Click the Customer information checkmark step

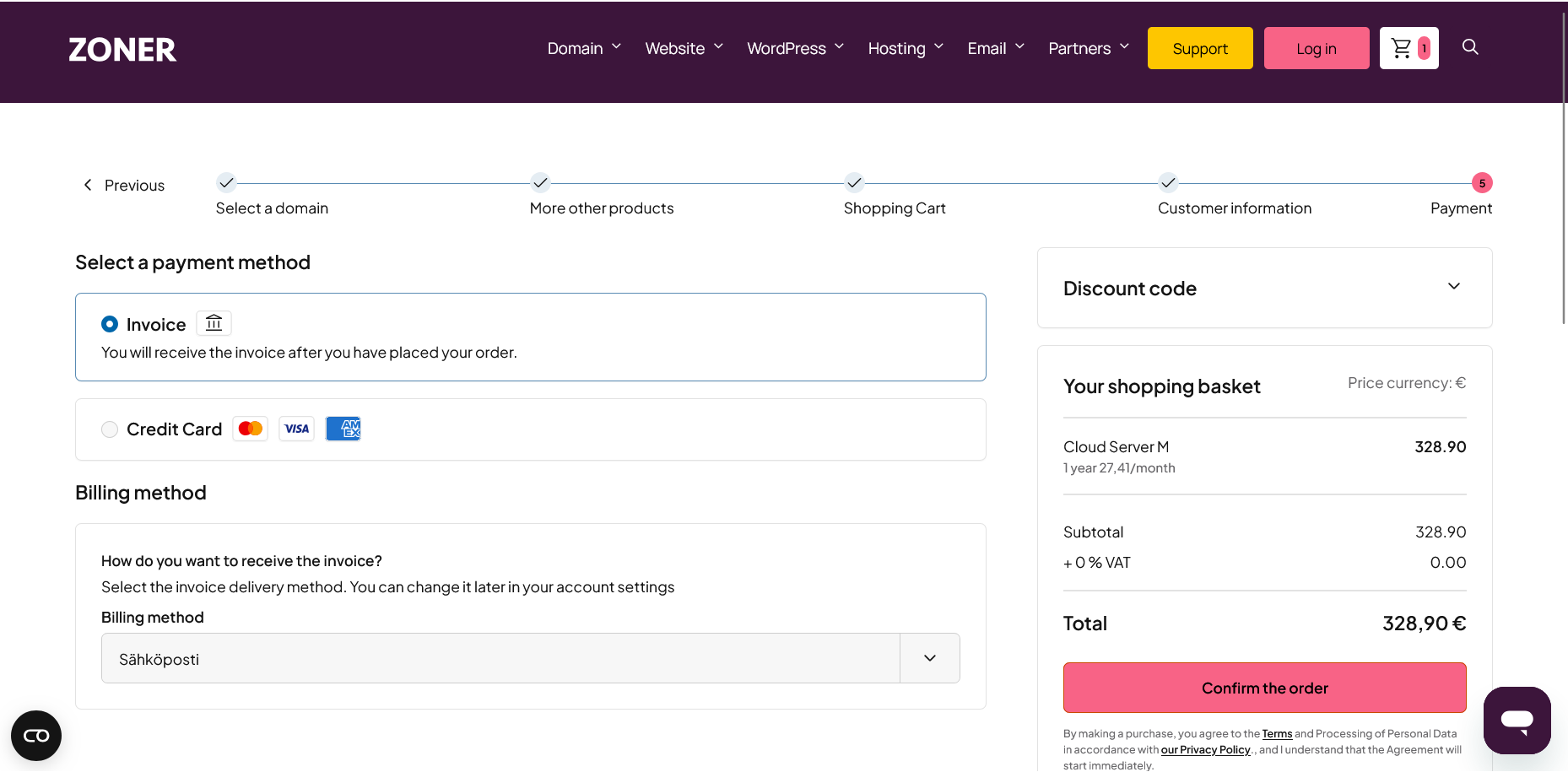point(1168,182)
